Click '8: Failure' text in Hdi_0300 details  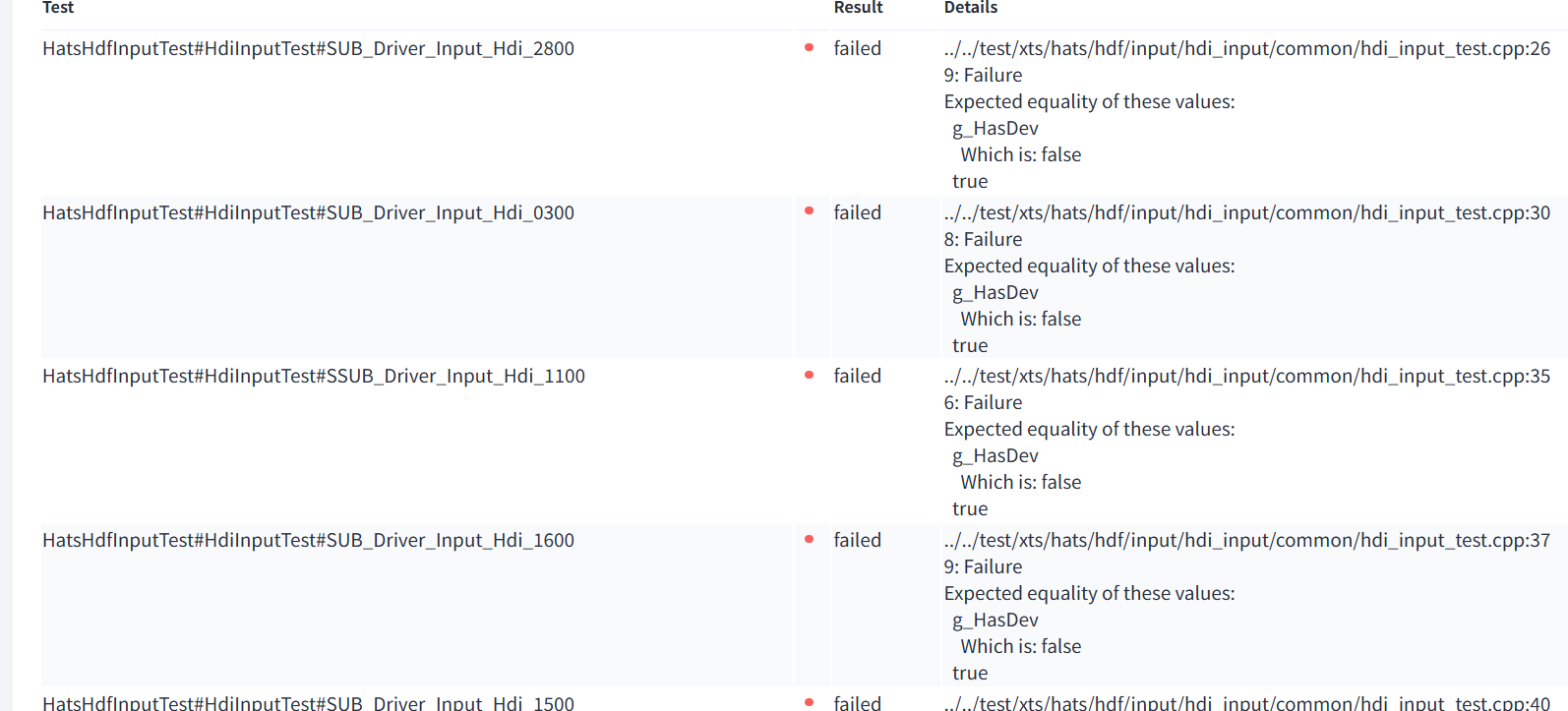pyautogui.click(x=983, y=239)
